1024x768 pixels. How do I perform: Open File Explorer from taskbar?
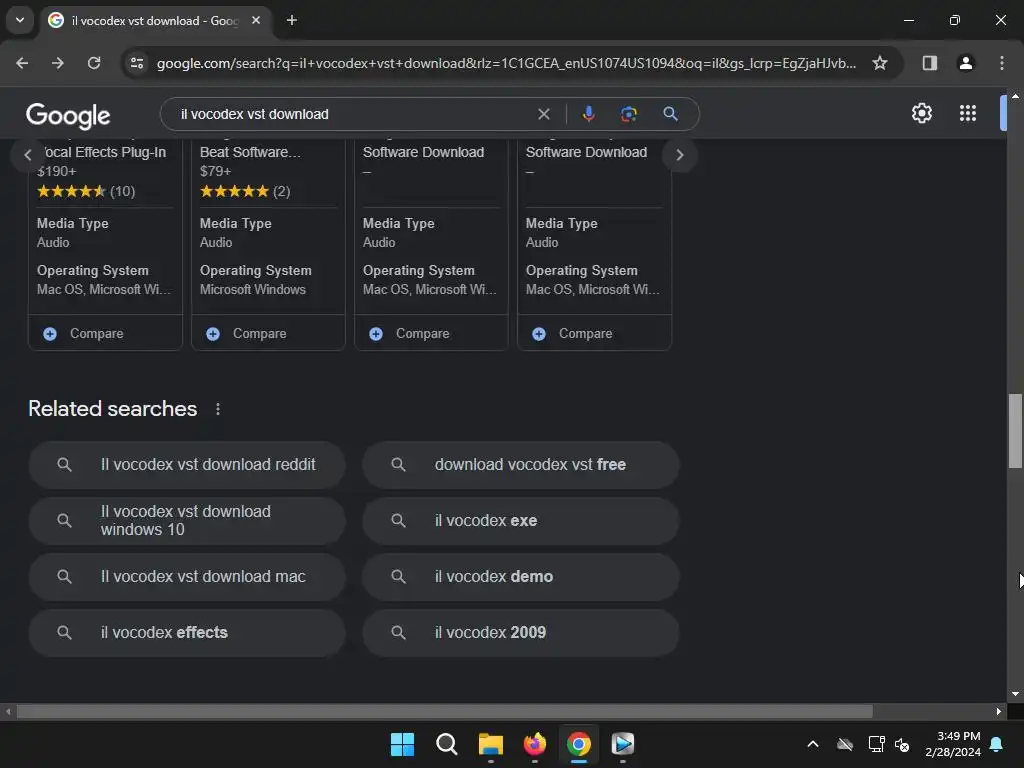tap(490, 744)
